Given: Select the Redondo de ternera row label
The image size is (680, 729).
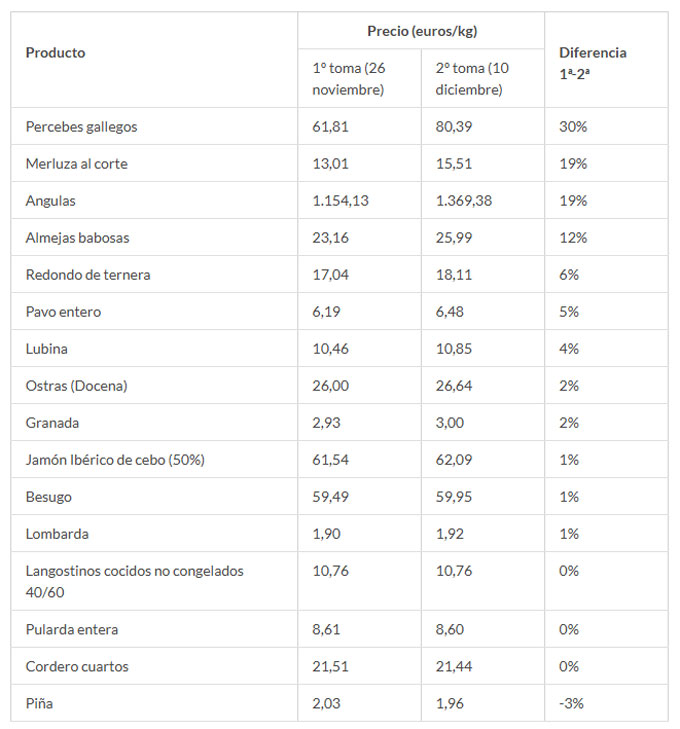Looking at the screenshot, I should [88, 275].
